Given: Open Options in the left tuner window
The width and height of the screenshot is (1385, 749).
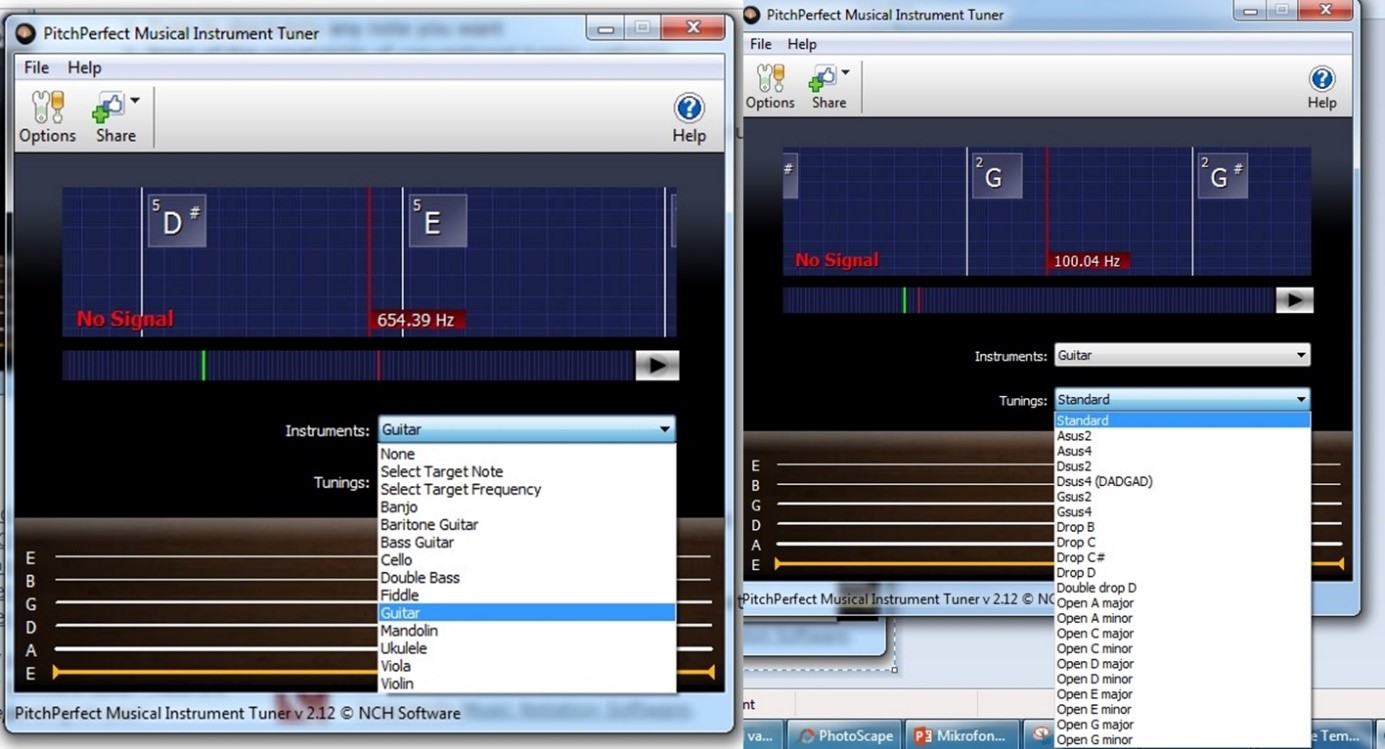Looking at the screenshot, I should tap(47, 116).
